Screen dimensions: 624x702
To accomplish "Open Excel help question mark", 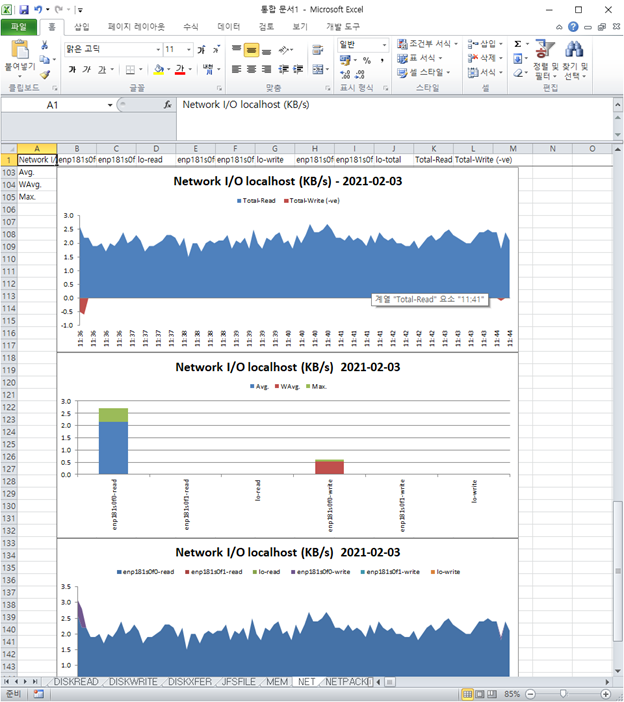I will [x=573, y=27].
